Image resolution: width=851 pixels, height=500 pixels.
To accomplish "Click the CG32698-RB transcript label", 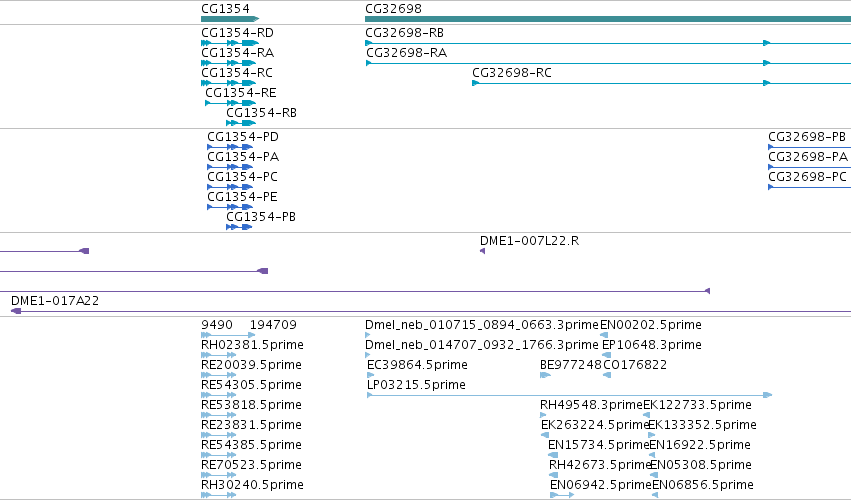I will 404,33.
